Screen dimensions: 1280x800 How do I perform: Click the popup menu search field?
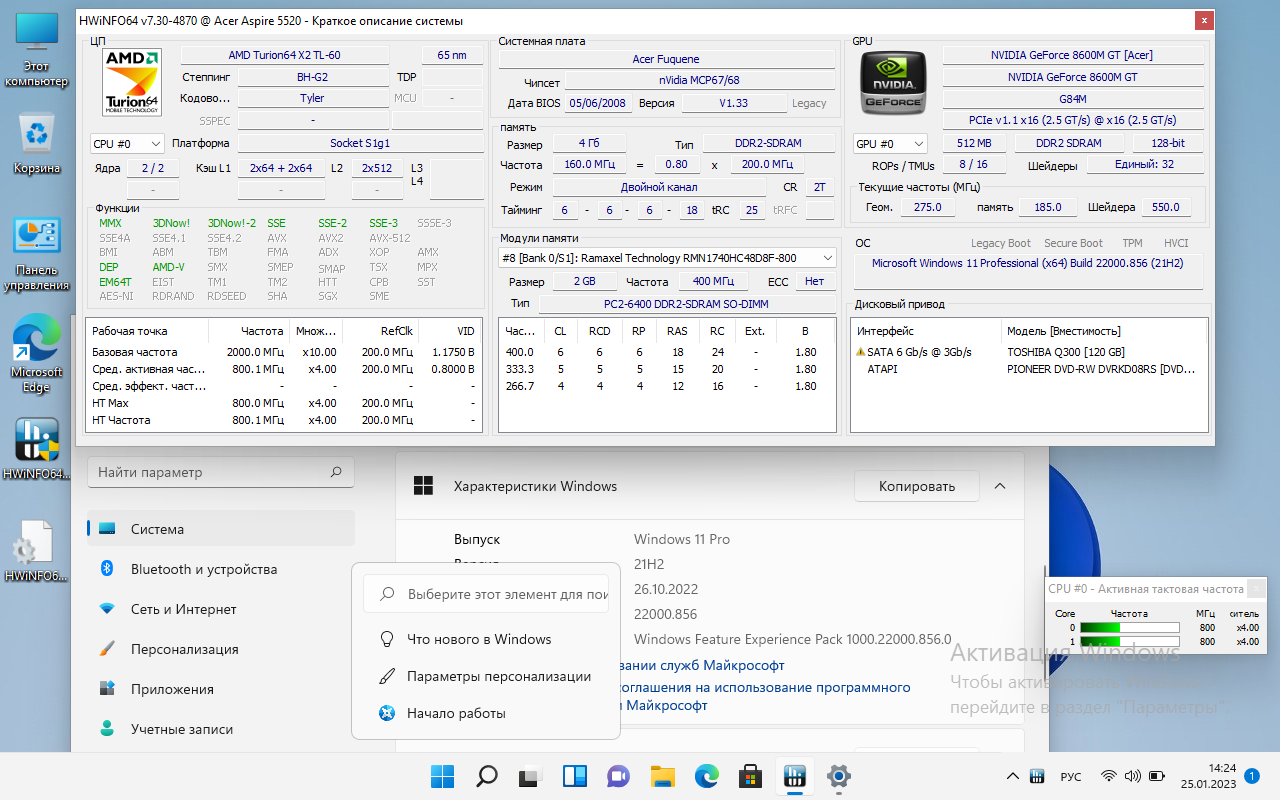pyautogui.click(x=486, y=594)
